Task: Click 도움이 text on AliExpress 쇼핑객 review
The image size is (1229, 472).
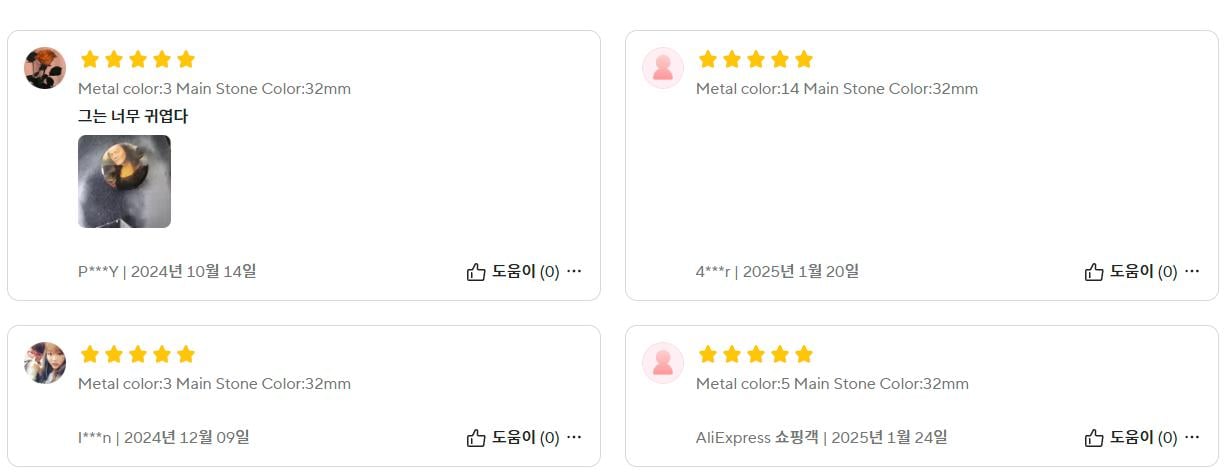Action: tap(1132, 437)
